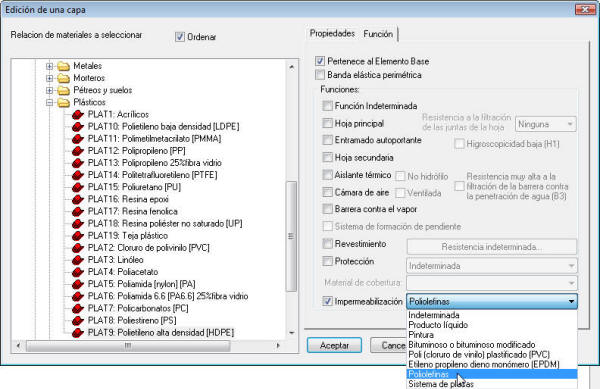Click the Morteros folder icon
Viewport: 600px width, 389px height.
[63, 78]
